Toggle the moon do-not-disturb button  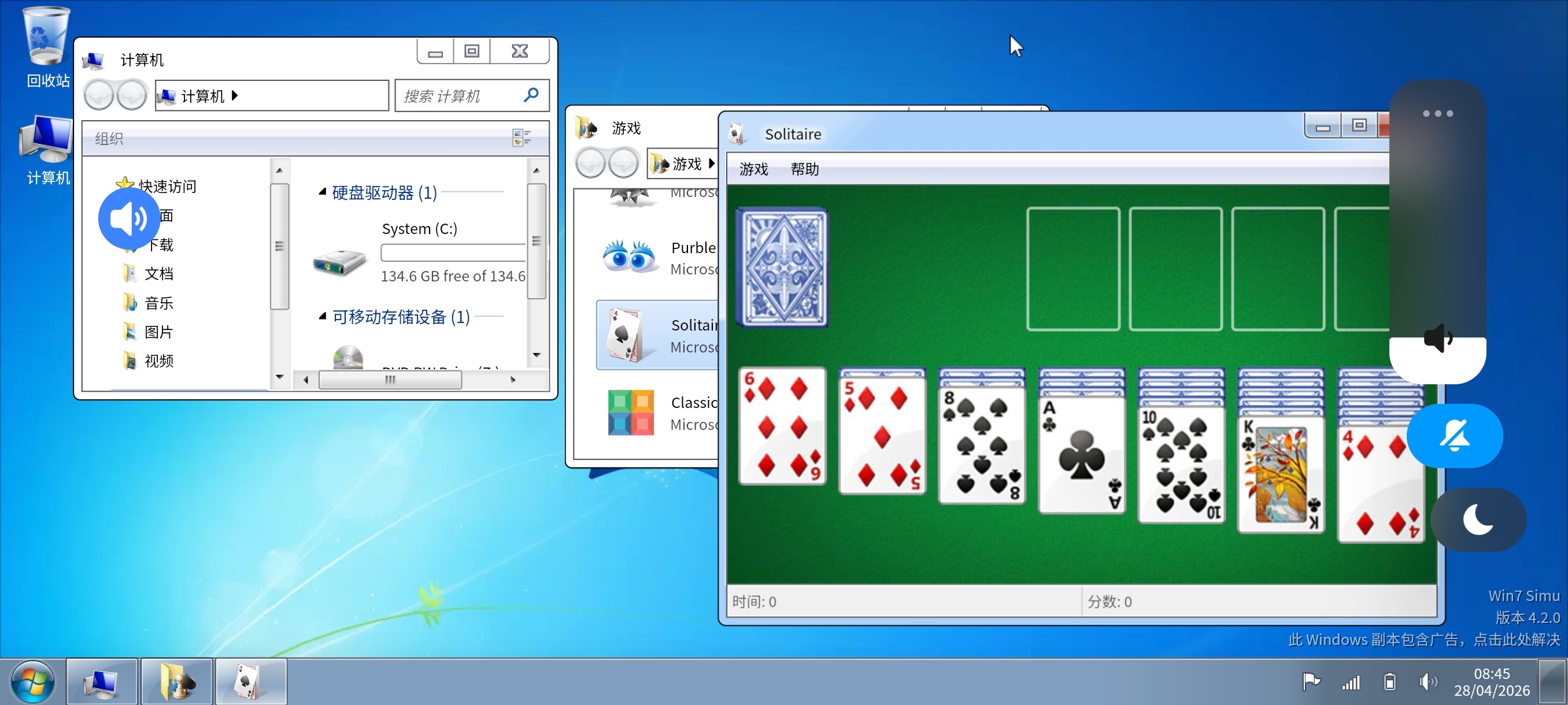coord(1478,519)
